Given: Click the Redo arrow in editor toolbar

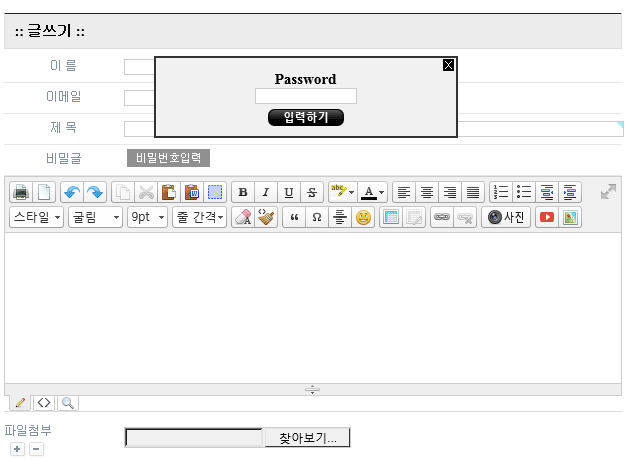Looking at the screenshot, I should point(95,193).
